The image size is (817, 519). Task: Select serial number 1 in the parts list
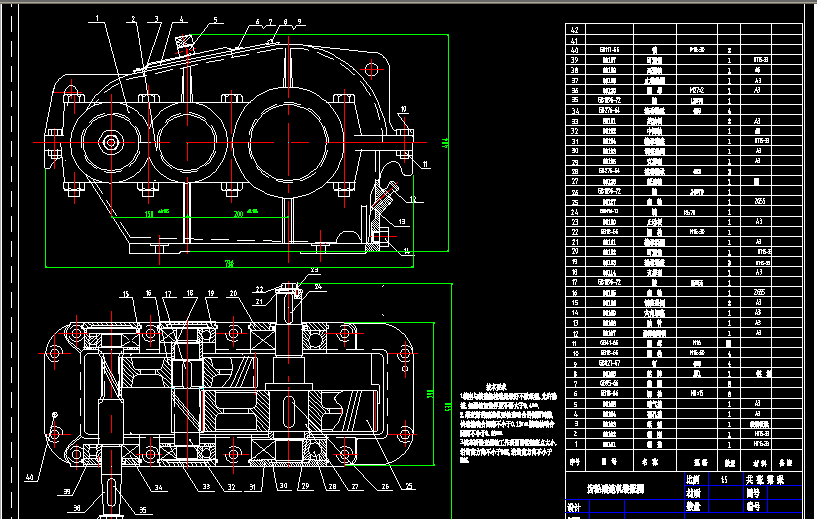(576, 444)
